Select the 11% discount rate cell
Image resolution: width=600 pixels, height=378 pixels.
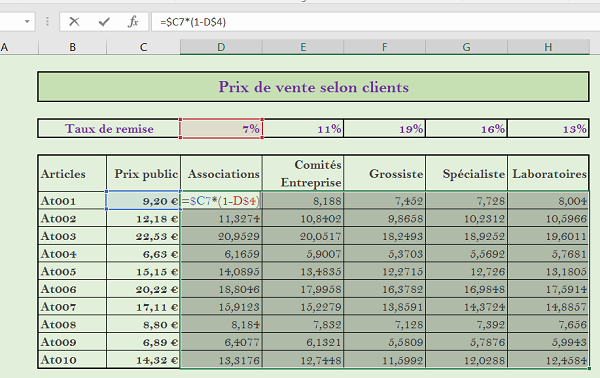pos(303,129)
